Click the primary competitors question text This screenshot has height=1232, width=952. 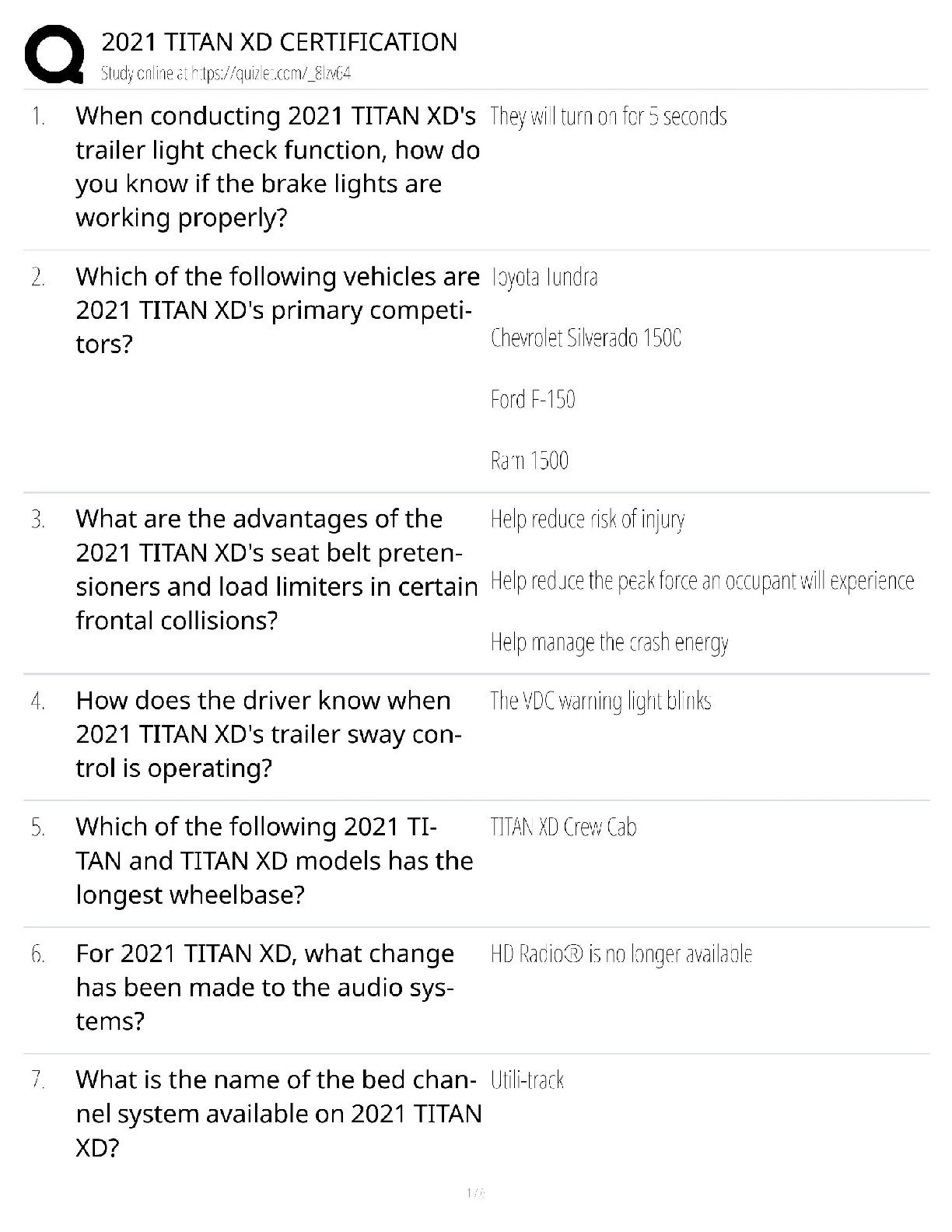[x=277, y=310]
